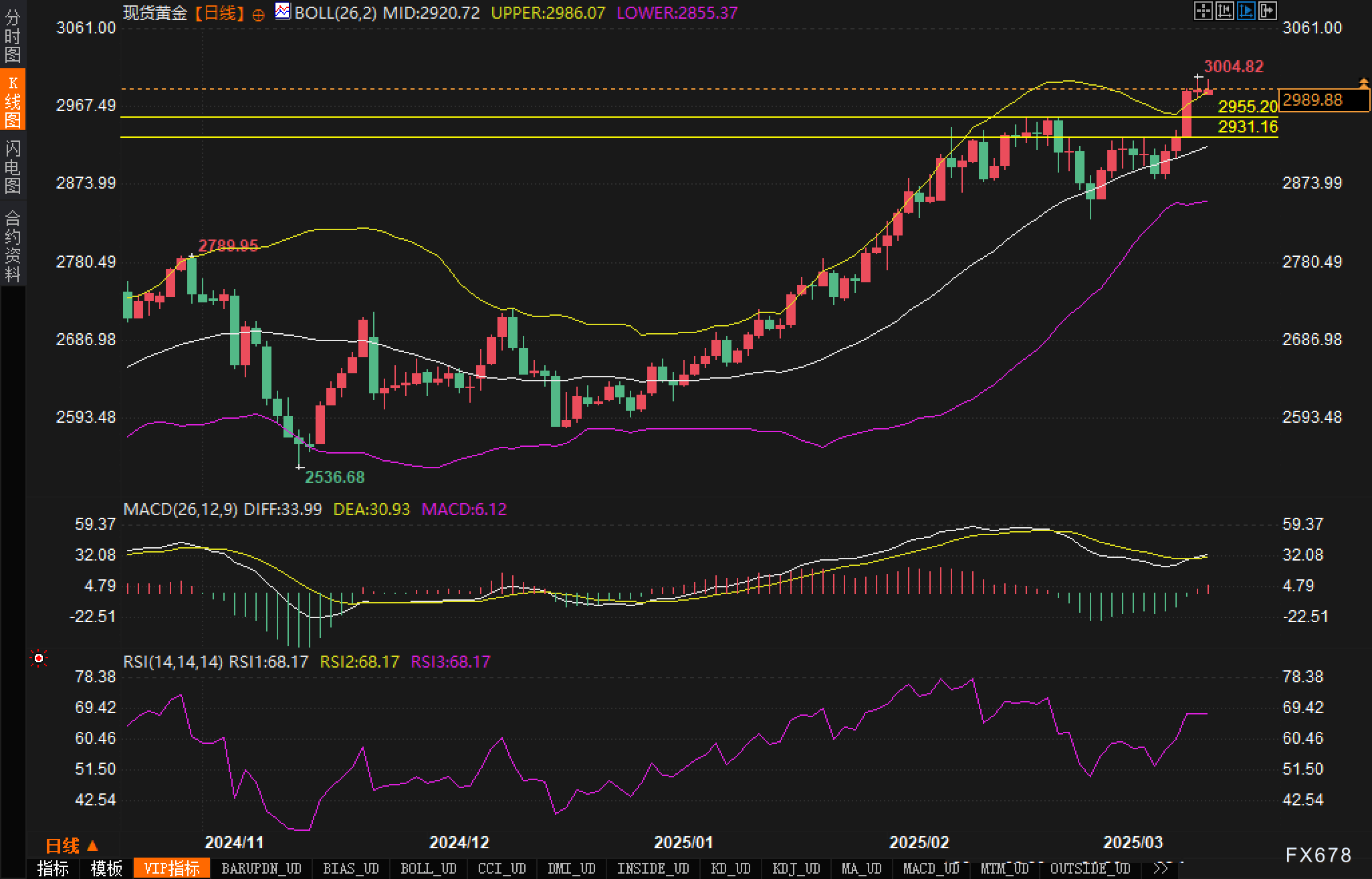This screenshot has height=879, width=1372.
Task: Click the axis range tool icon
Action: coord(1224,11)
